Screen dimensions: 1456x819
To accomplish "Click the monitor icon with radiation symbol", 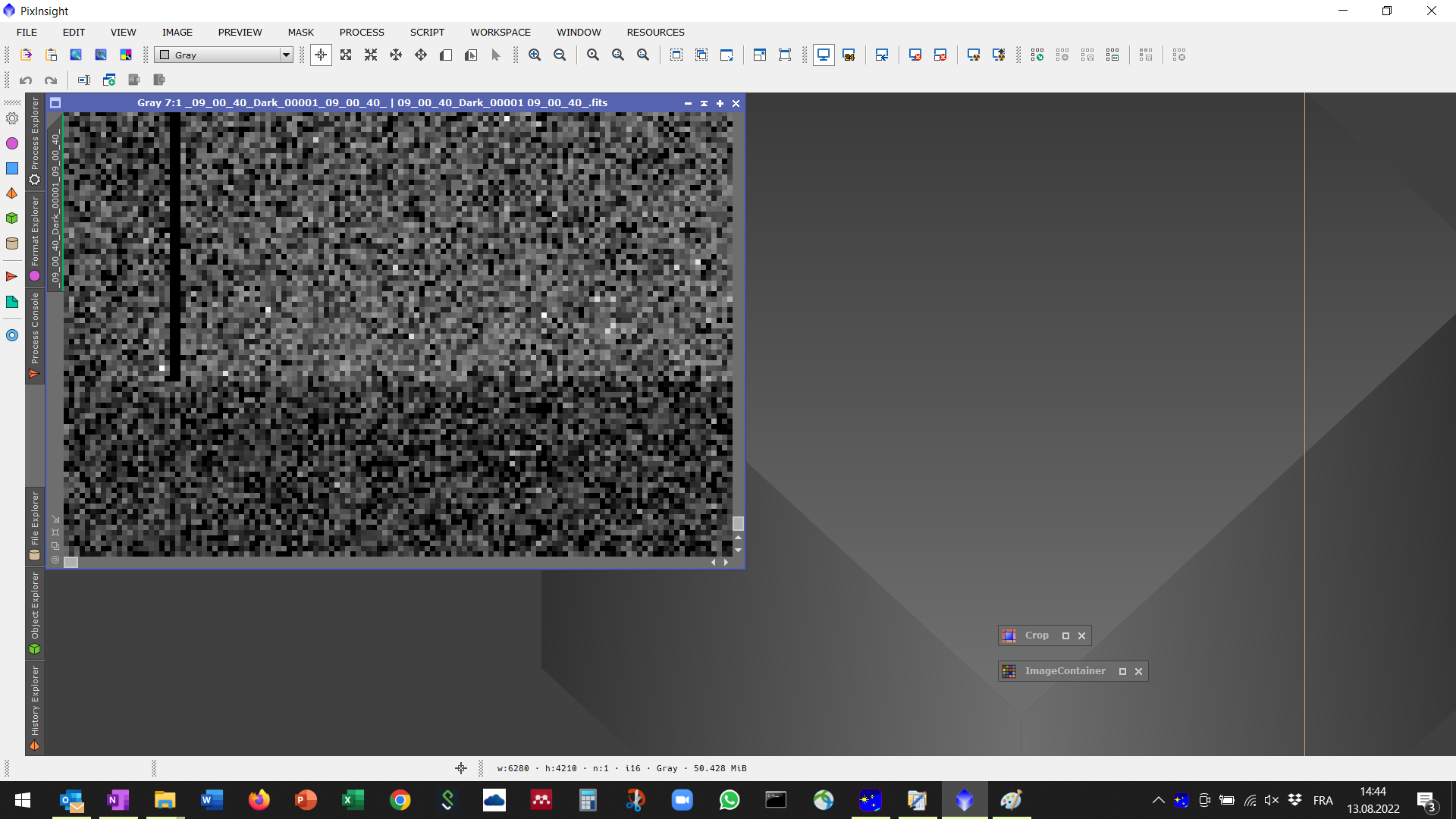I will pyautogui.click(x=974, y=55).
